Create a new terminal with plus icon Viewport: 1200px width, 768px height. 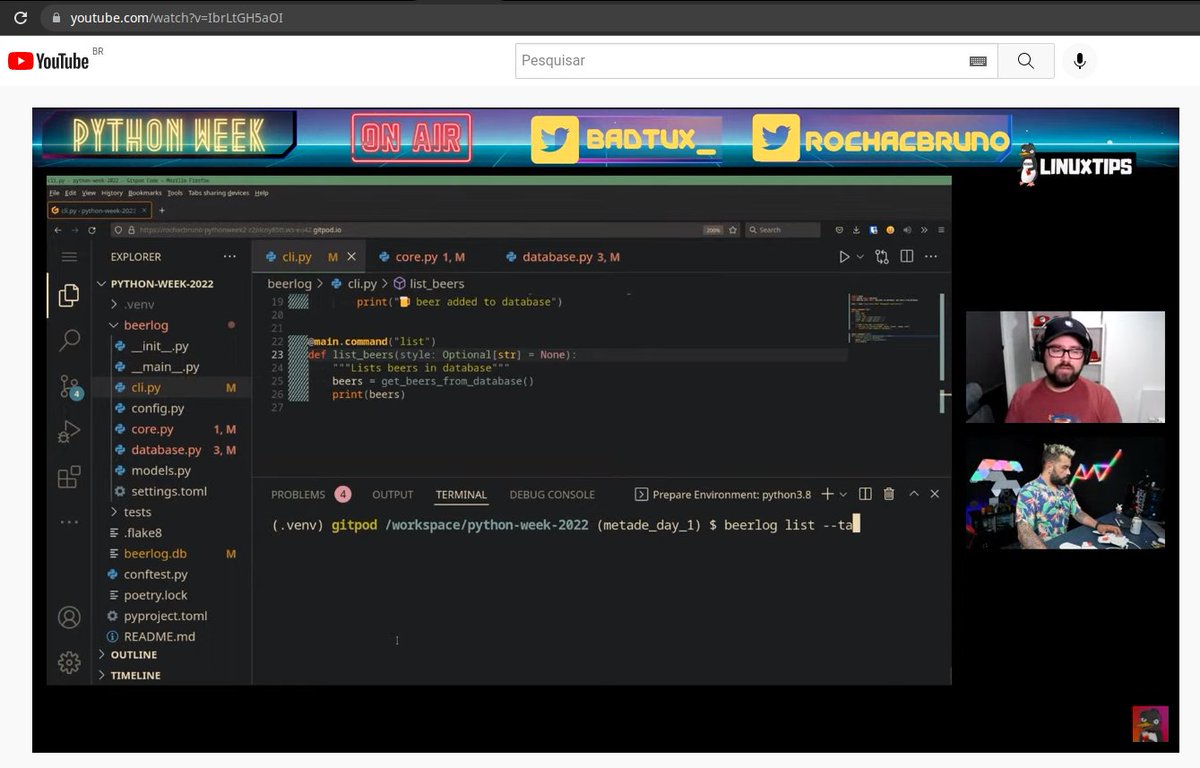pyautogui.click(x=827, y=494)
